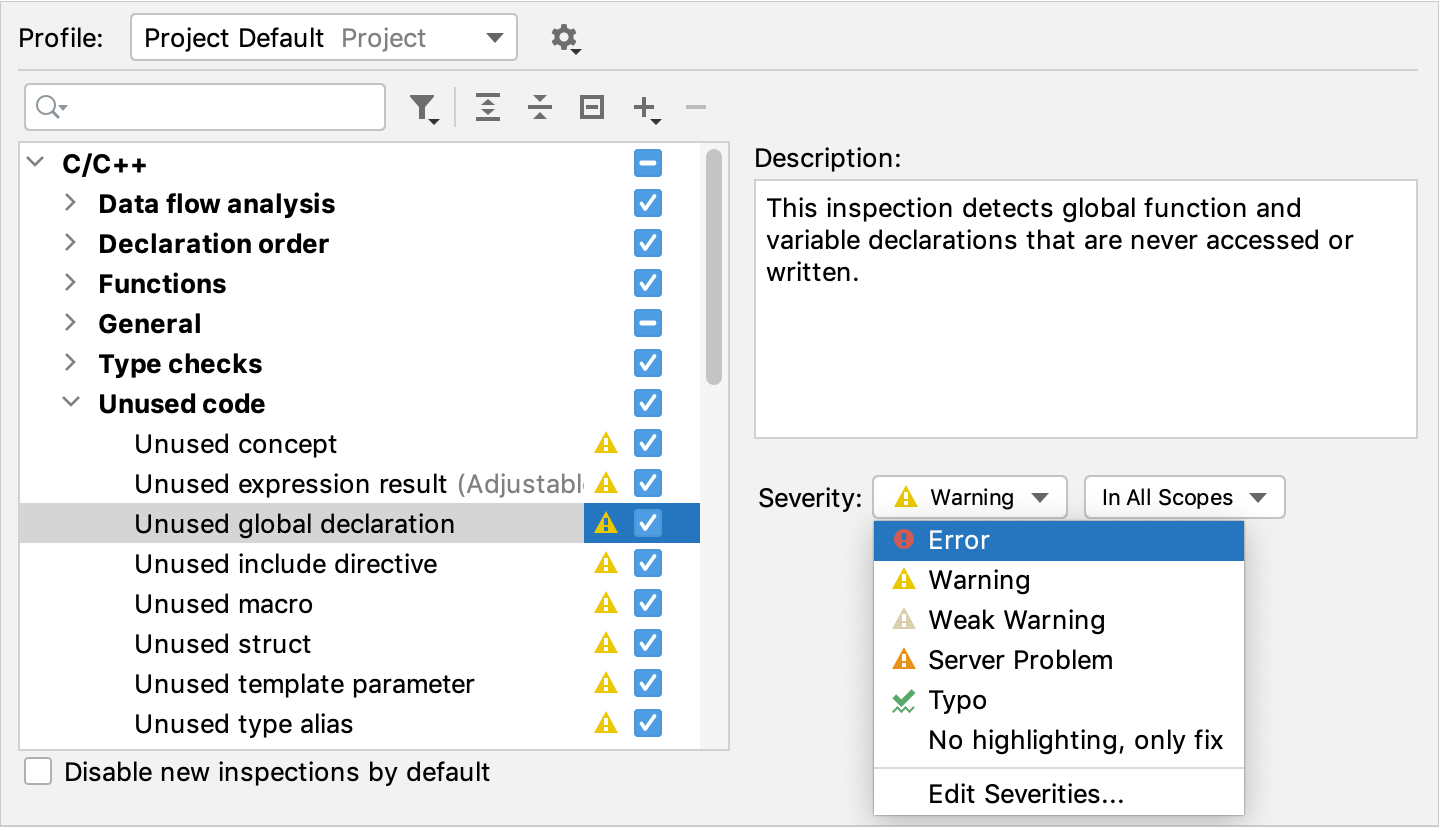Click the inspection description text area

[x=1086, y=309]
